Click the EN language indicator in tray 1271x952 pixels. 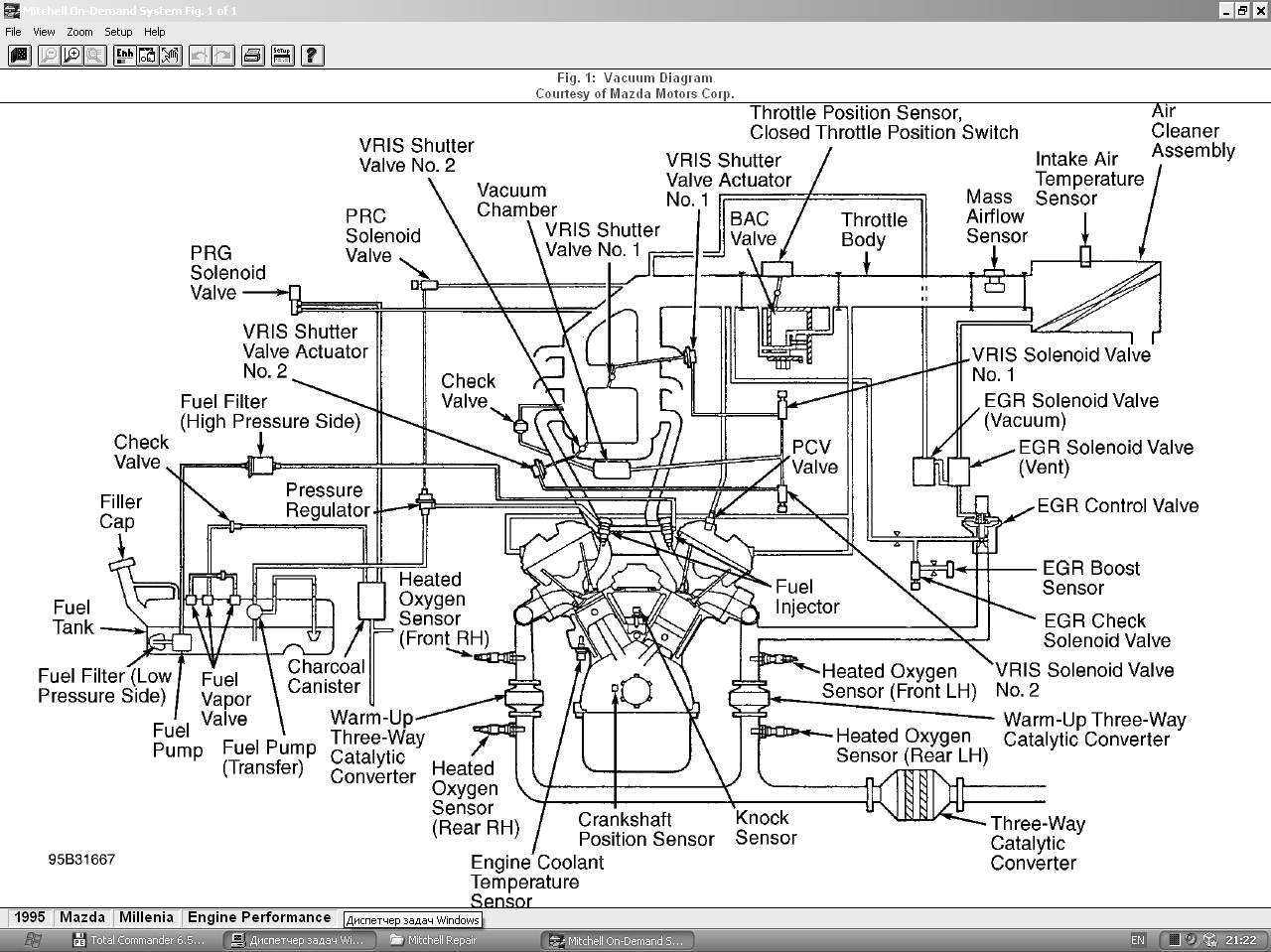[x=1138, y=940]
